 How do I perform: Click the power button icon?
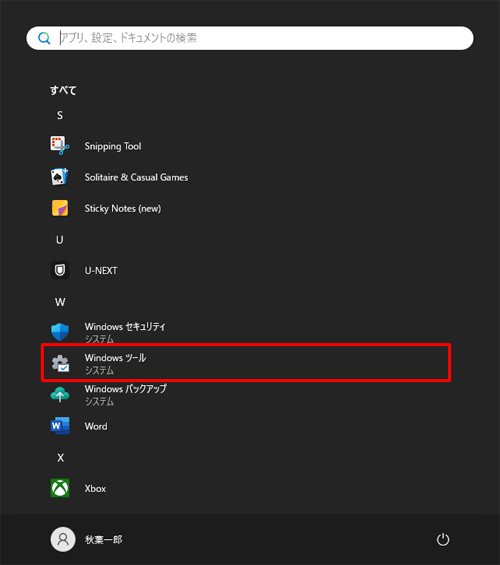pos(443,539)
